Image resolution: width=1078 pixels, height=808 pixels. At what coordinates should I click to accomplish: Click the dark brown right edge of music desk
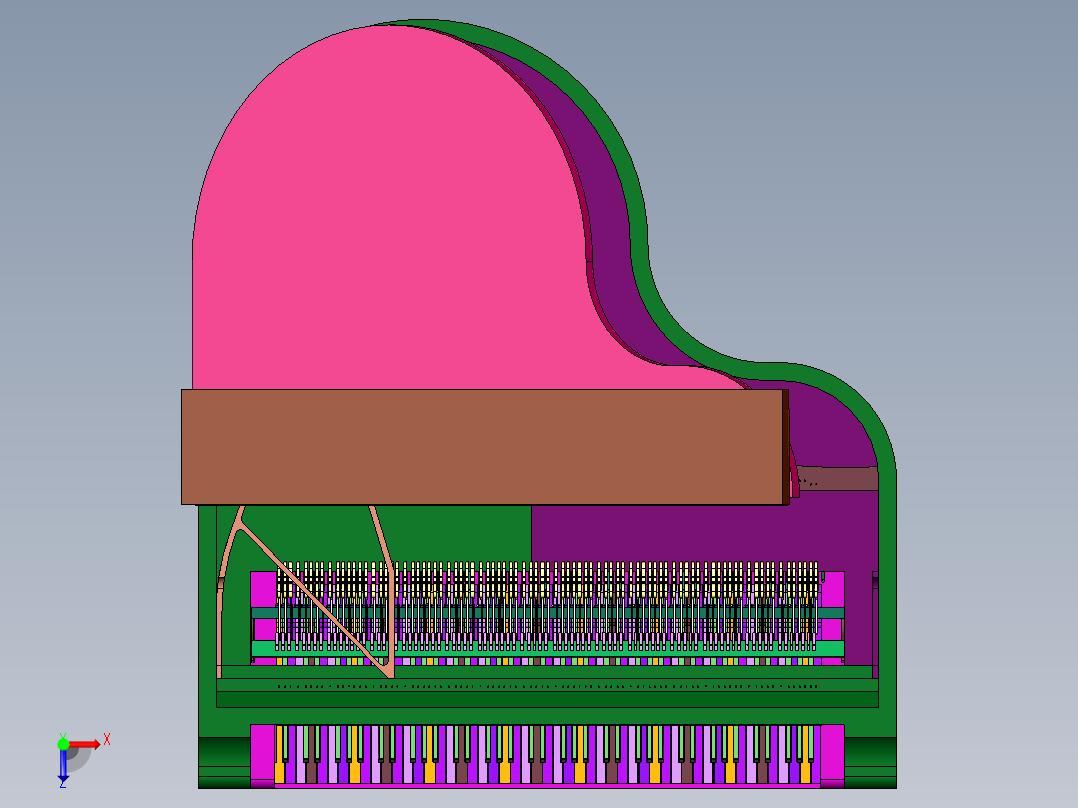(x=786, y=447)
